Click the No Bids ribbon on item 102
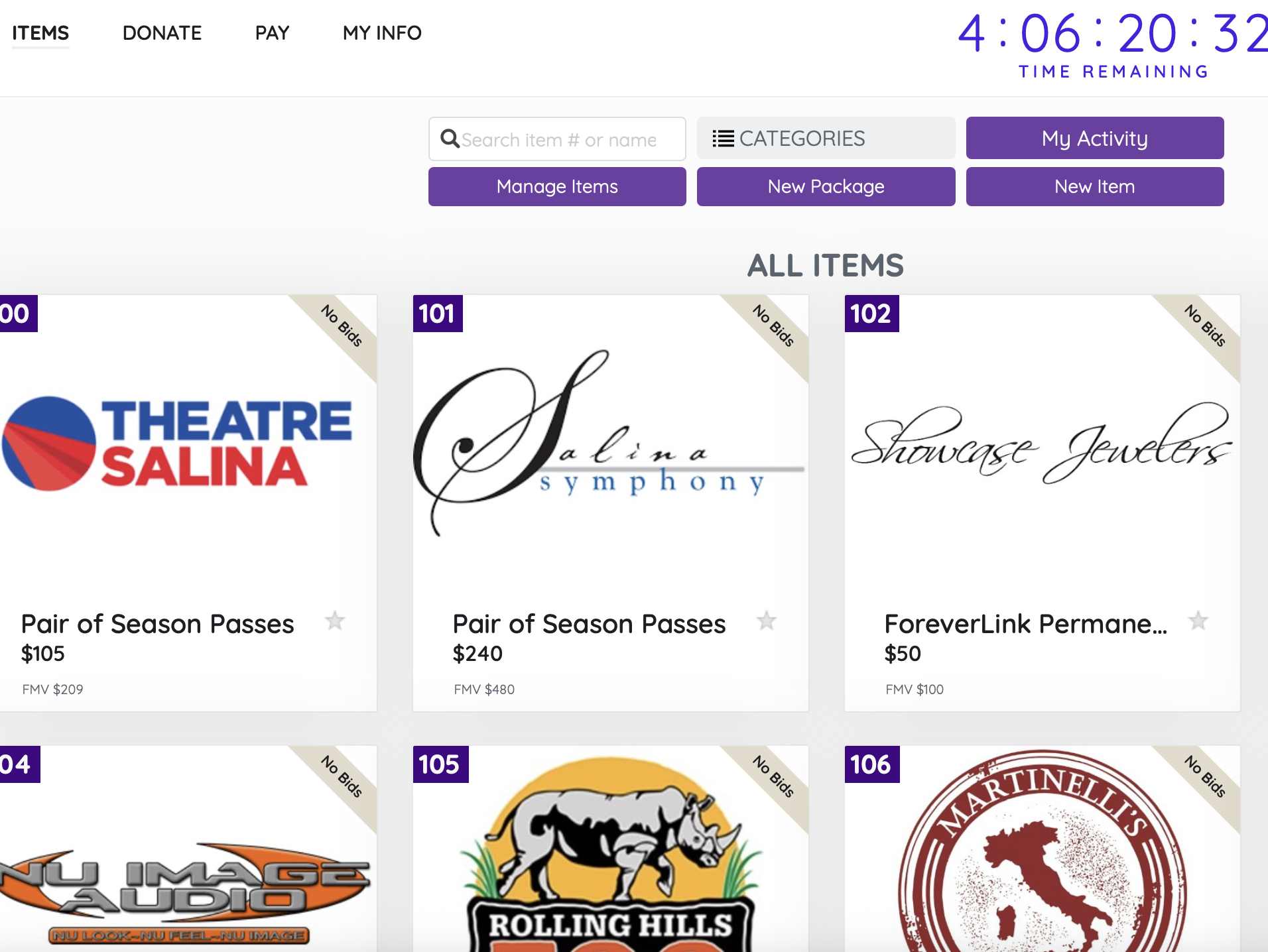 click(x=1205, y=326)
